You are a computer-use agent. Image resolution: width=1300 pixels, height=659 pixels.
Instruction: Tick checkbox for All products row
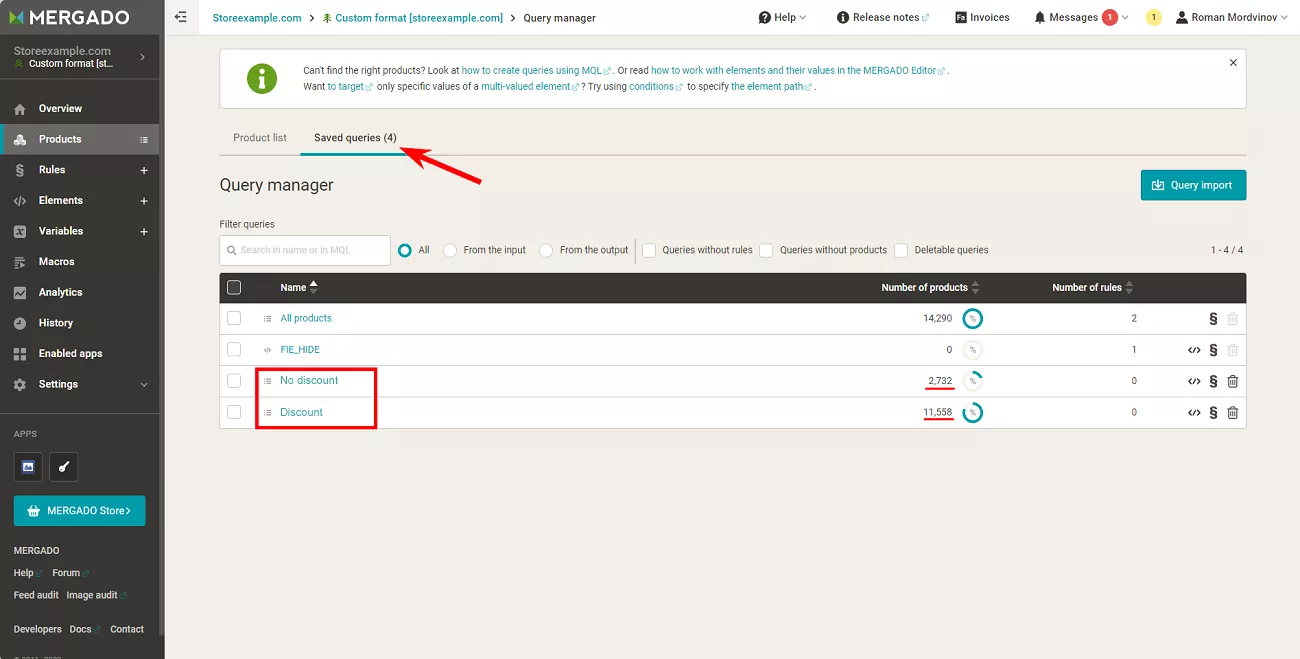pyautogui.click(x=234, y=318)
